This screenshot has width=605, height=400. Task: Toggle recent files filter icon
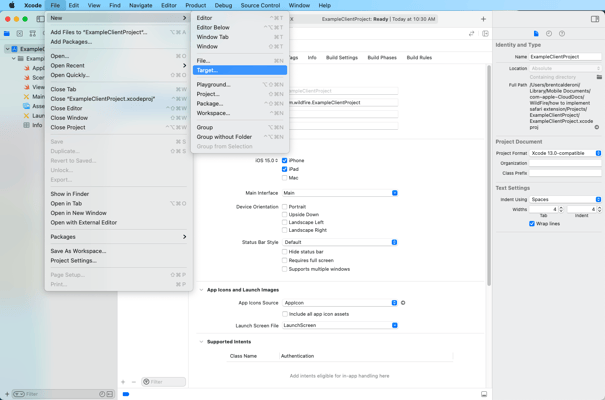102,394
